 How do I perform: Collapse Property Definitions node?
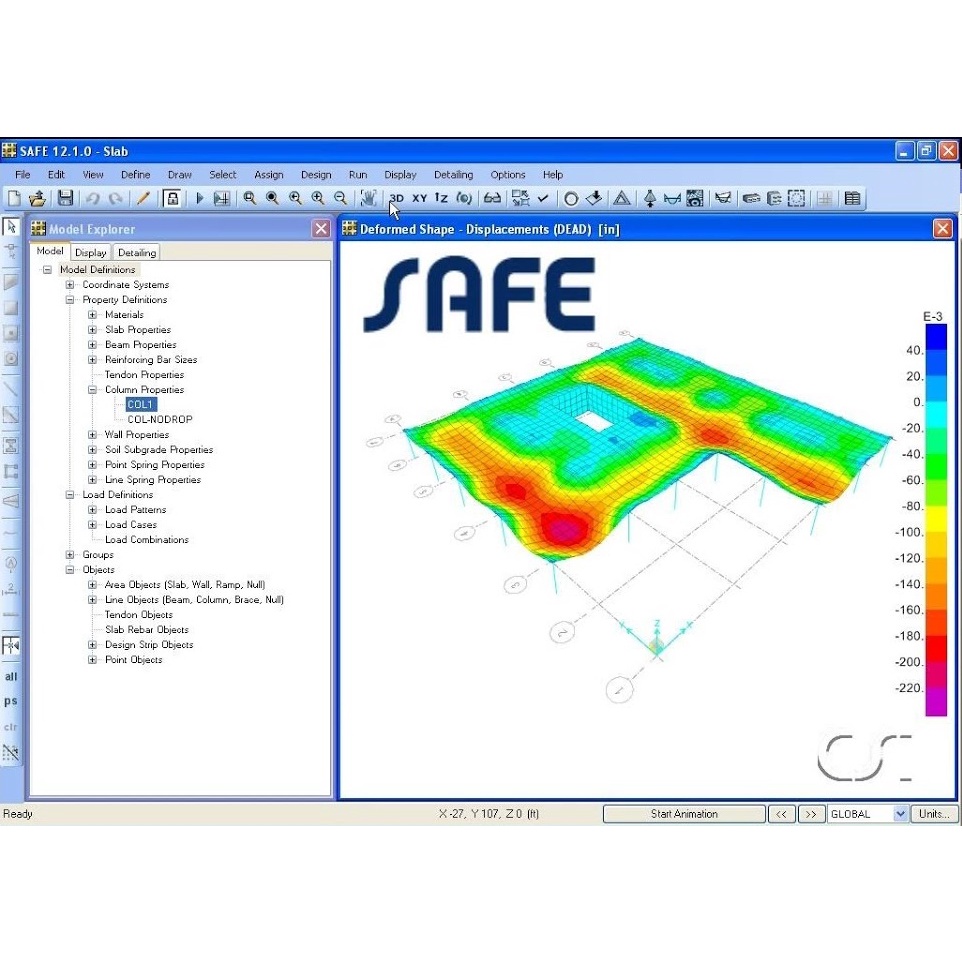(70, 299)
